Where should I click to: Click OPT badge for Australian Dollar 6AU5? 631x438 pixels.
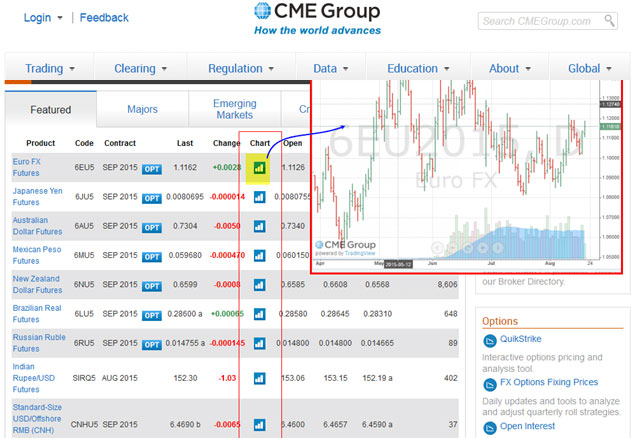click(152, 228)
